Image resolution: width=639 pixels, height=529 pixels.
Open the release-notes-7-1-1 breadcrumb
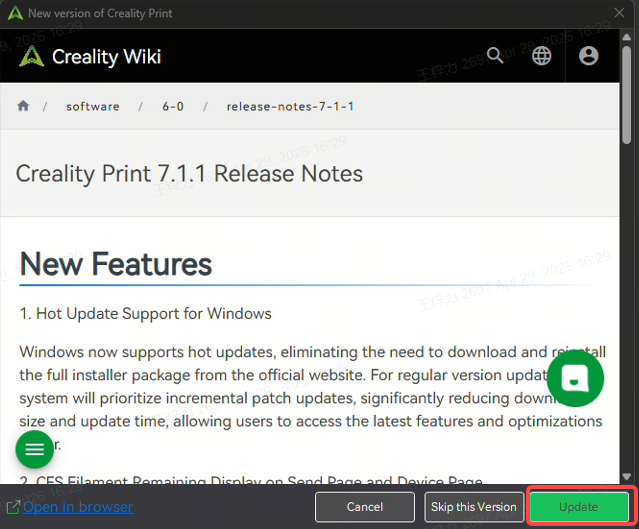[290, 106]
